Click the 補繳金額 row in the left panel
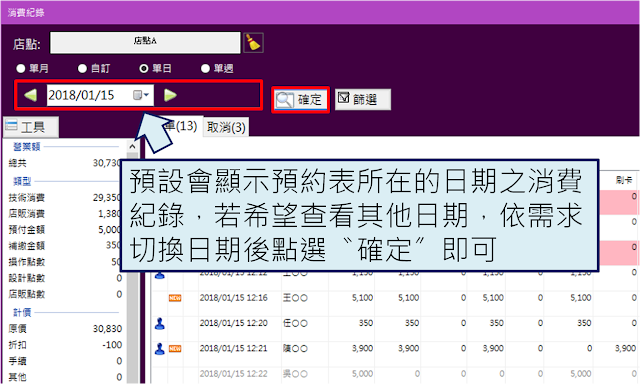The width and height of the screenshot is (640, 384). [65, 246]
